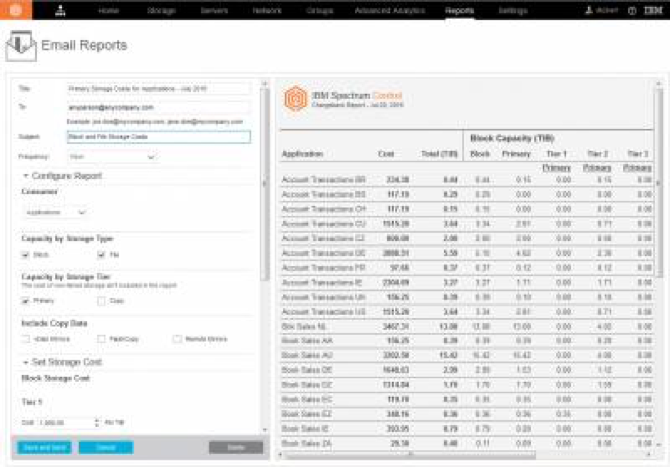Select the Account Transactions US row
Screen dimensions: 670x467
point(467,312)
